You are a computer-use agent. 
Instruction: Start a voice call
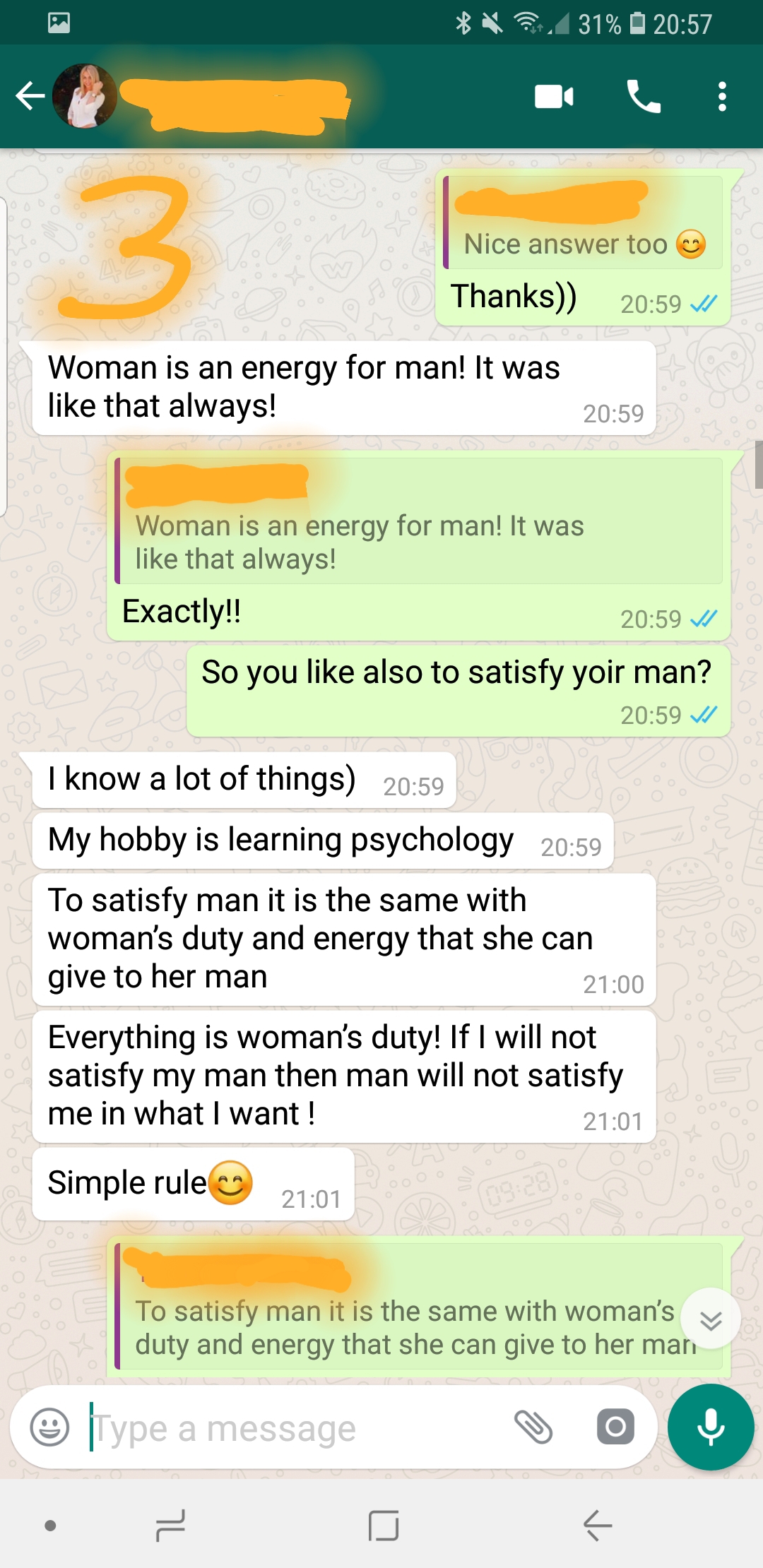644,96
